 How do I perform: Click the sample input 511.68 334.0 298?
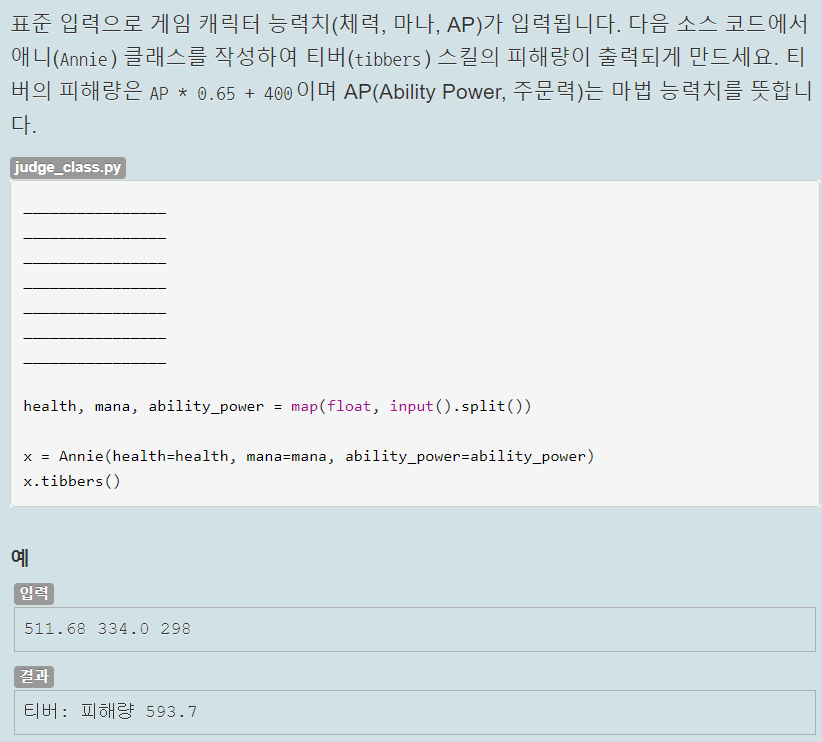107,629
